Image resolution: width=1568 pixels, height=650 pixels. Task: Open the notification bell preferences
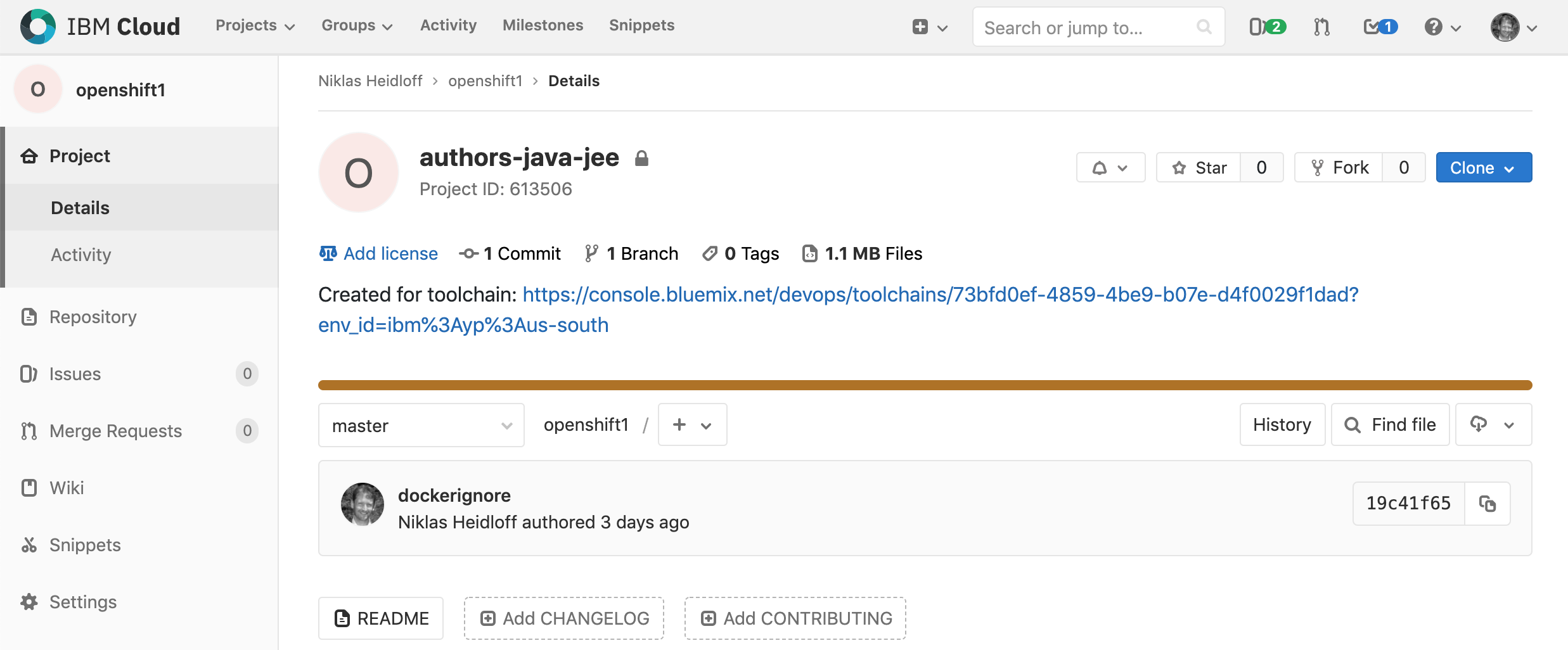coord(1110,167)
